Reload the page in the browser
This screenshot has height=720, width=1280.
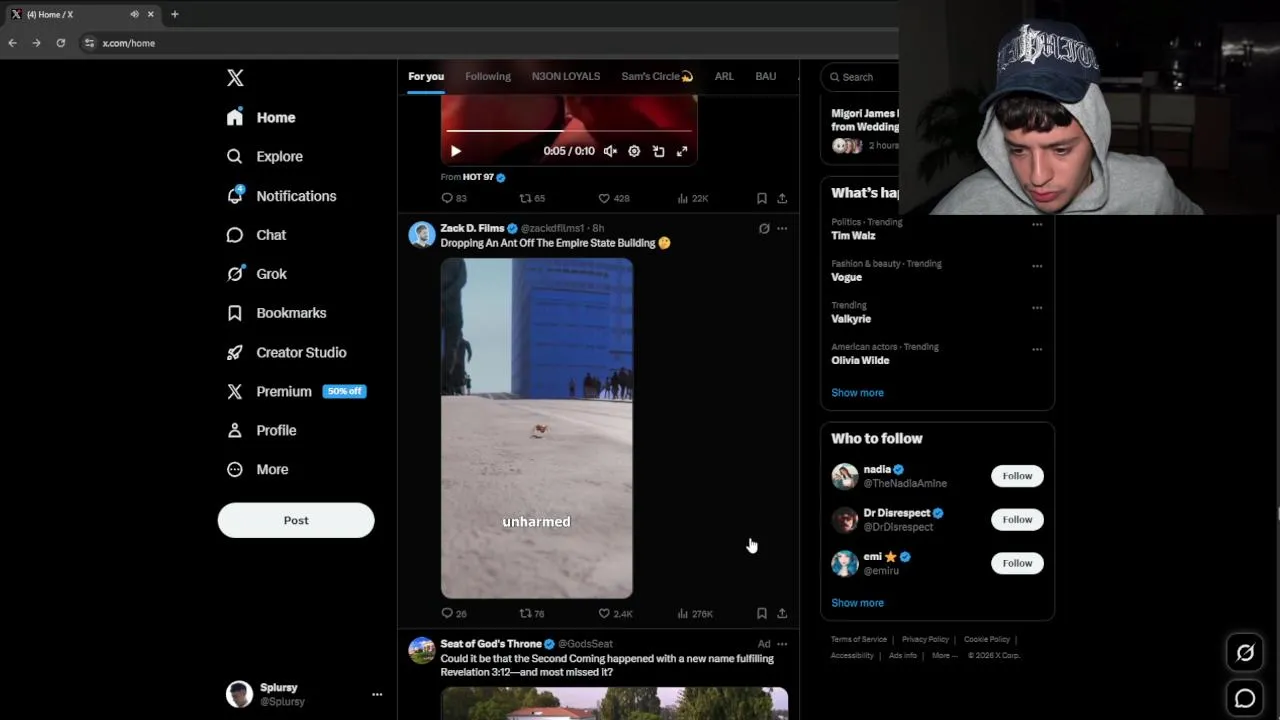[x=61, y=43]
